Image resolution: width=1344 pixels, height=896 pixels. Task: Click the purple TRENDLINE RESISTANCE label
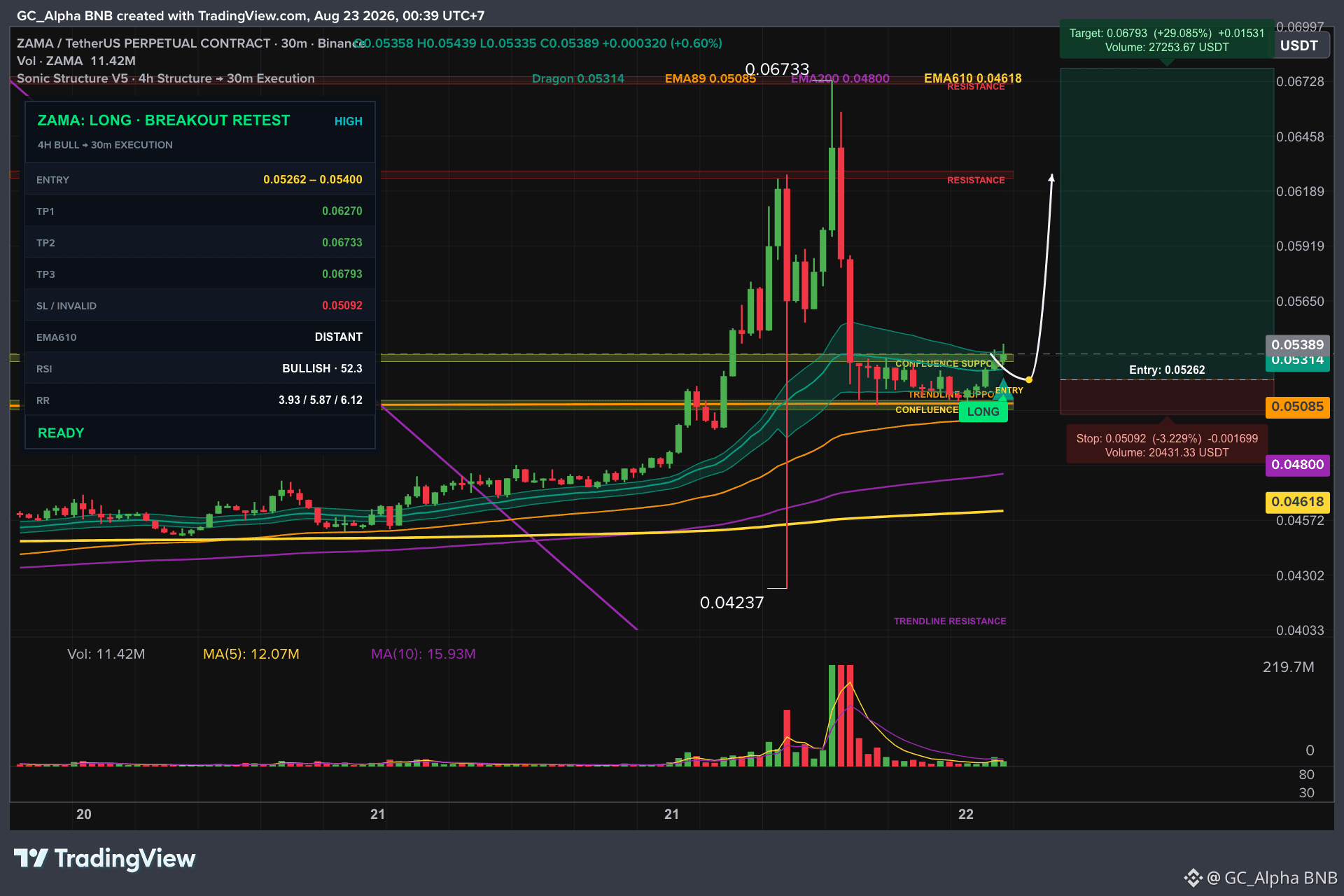coord(950,622)
